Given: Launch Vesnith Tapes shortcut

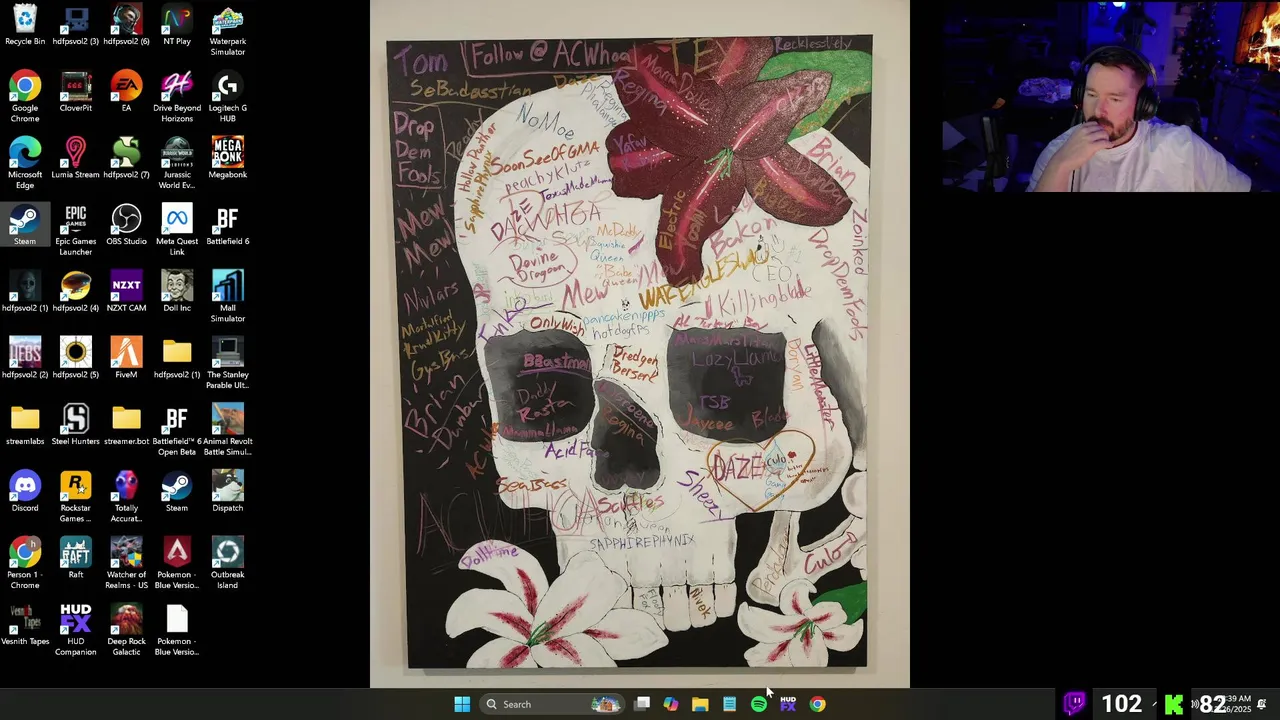Looking at the screenshot, I should (25, 626).
